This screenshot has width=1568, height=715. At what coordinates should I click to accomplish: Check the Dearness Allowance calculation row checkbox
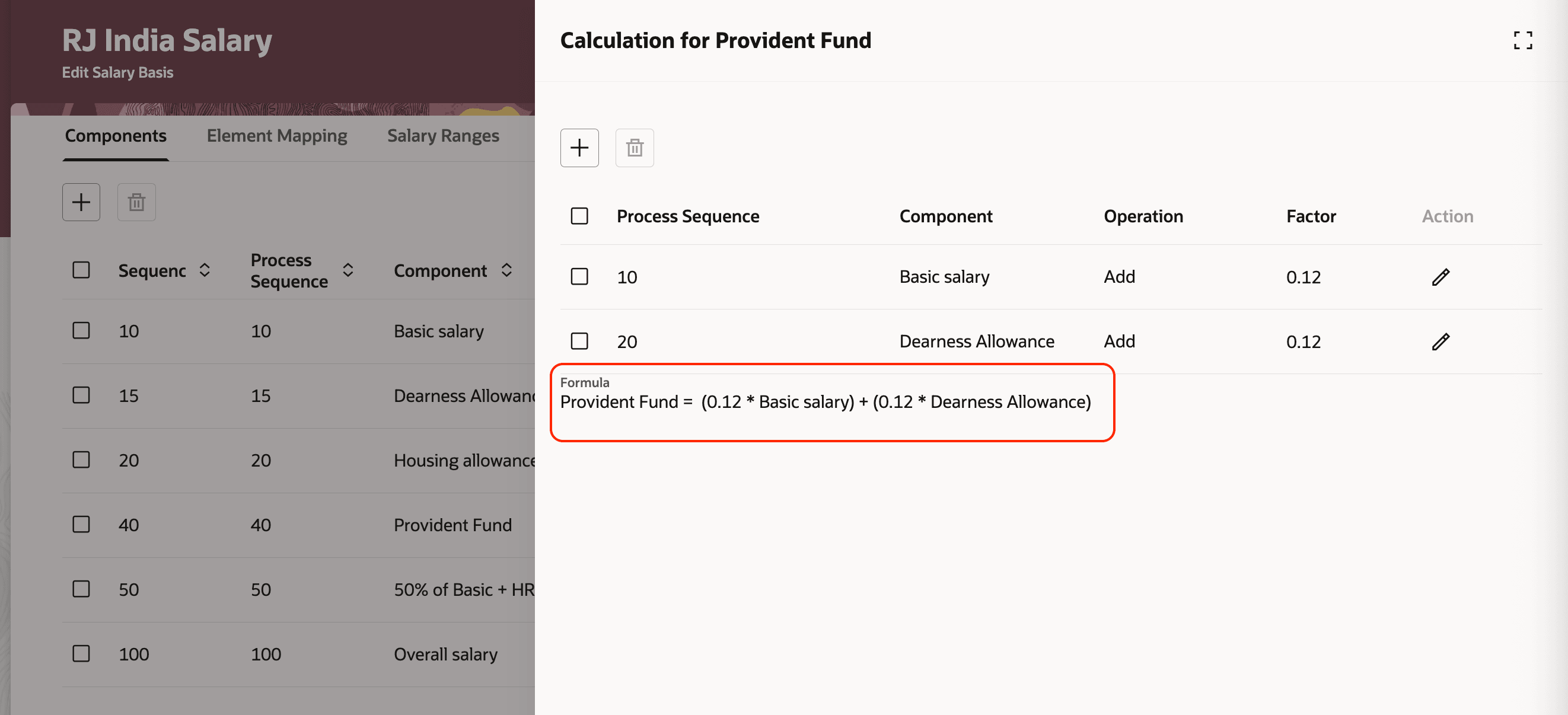click(579, 341)
